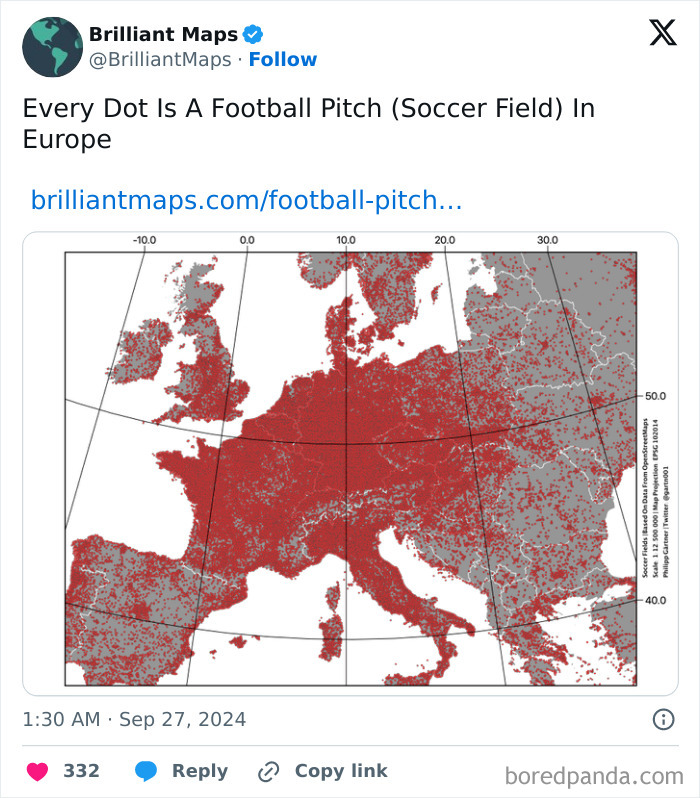Like the tweet with the heart icon

click(x=37, y=771)
